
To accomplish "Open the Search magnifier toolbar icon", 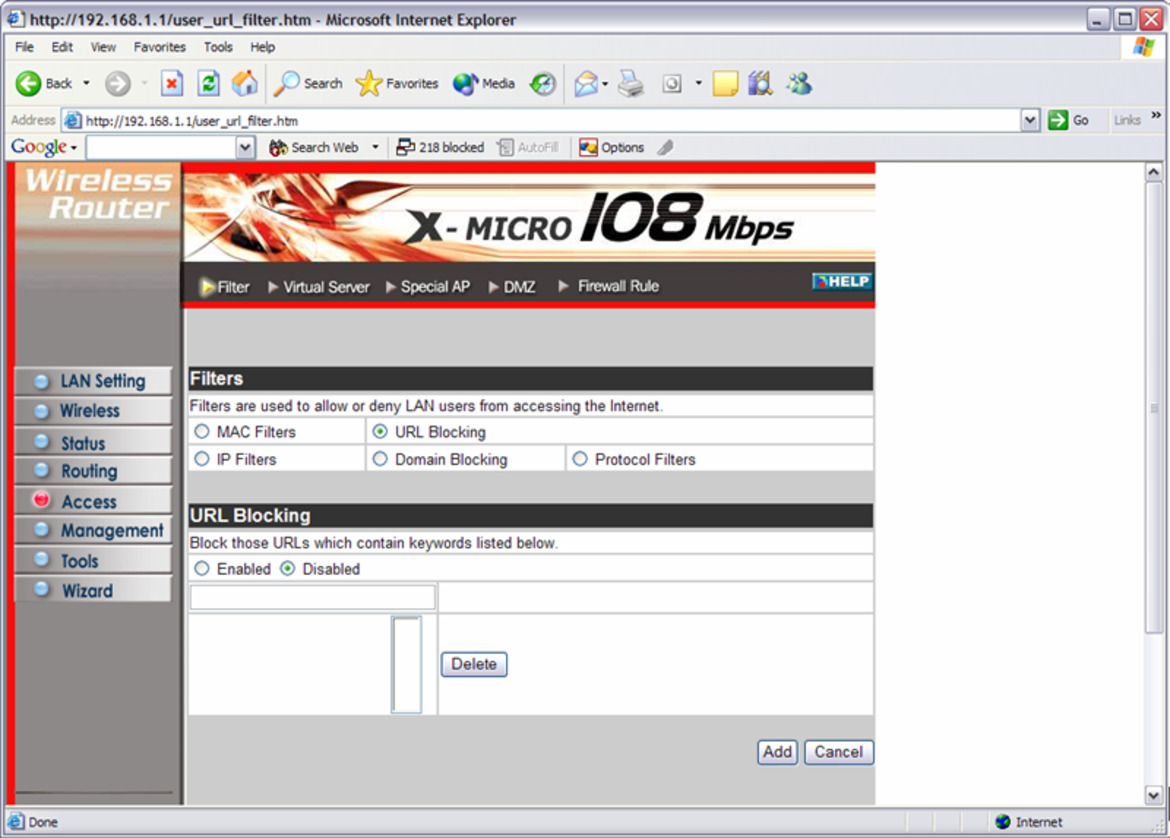I will point(286,84).
